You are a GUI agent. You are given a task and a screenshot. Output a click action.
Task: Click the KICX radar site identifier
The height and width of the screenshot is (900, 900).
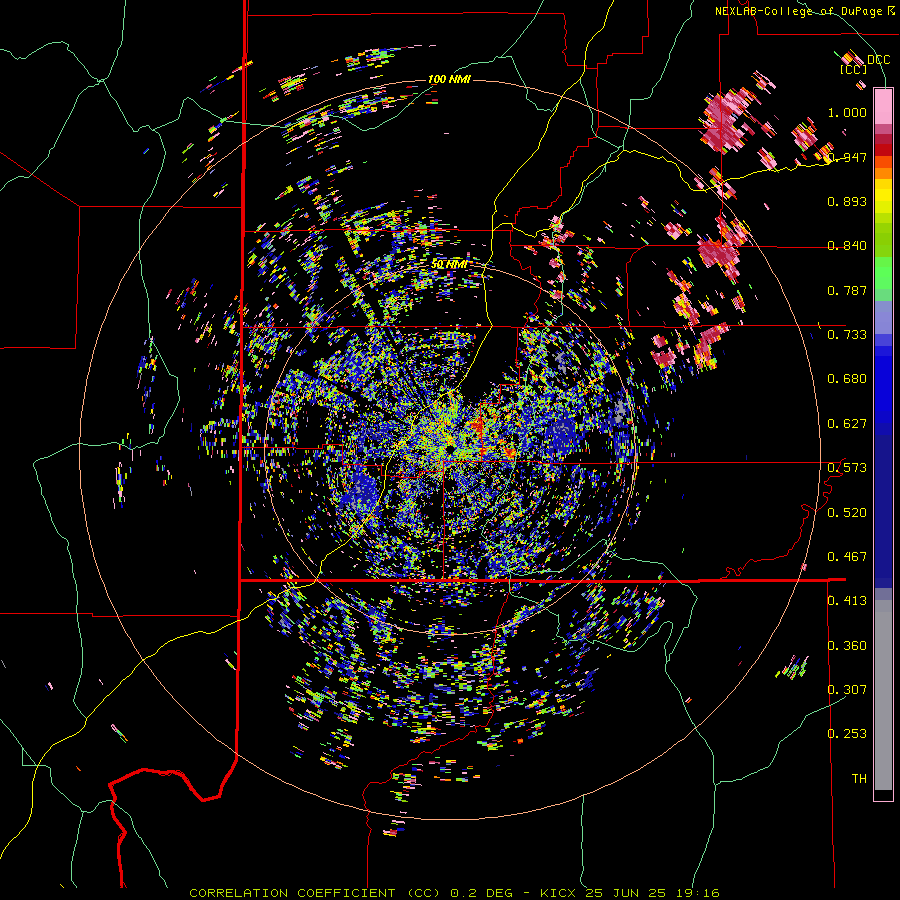point(560,893)
